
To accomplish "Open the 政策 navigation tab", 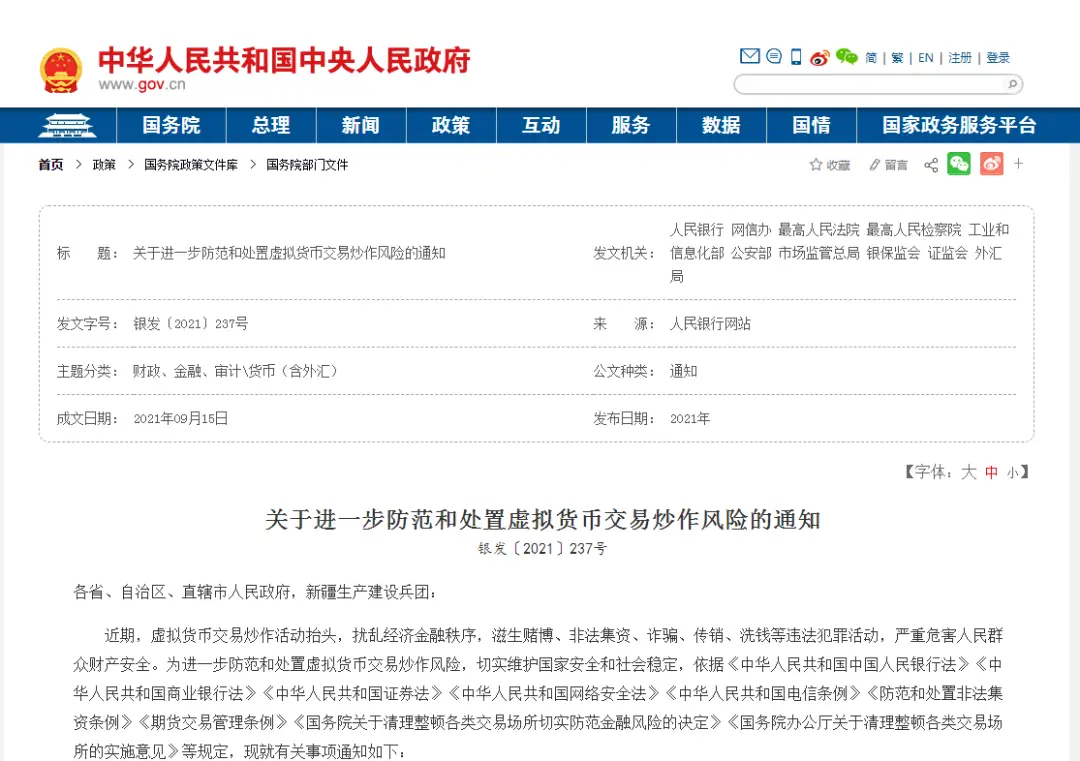I will (x=451, y=125).
